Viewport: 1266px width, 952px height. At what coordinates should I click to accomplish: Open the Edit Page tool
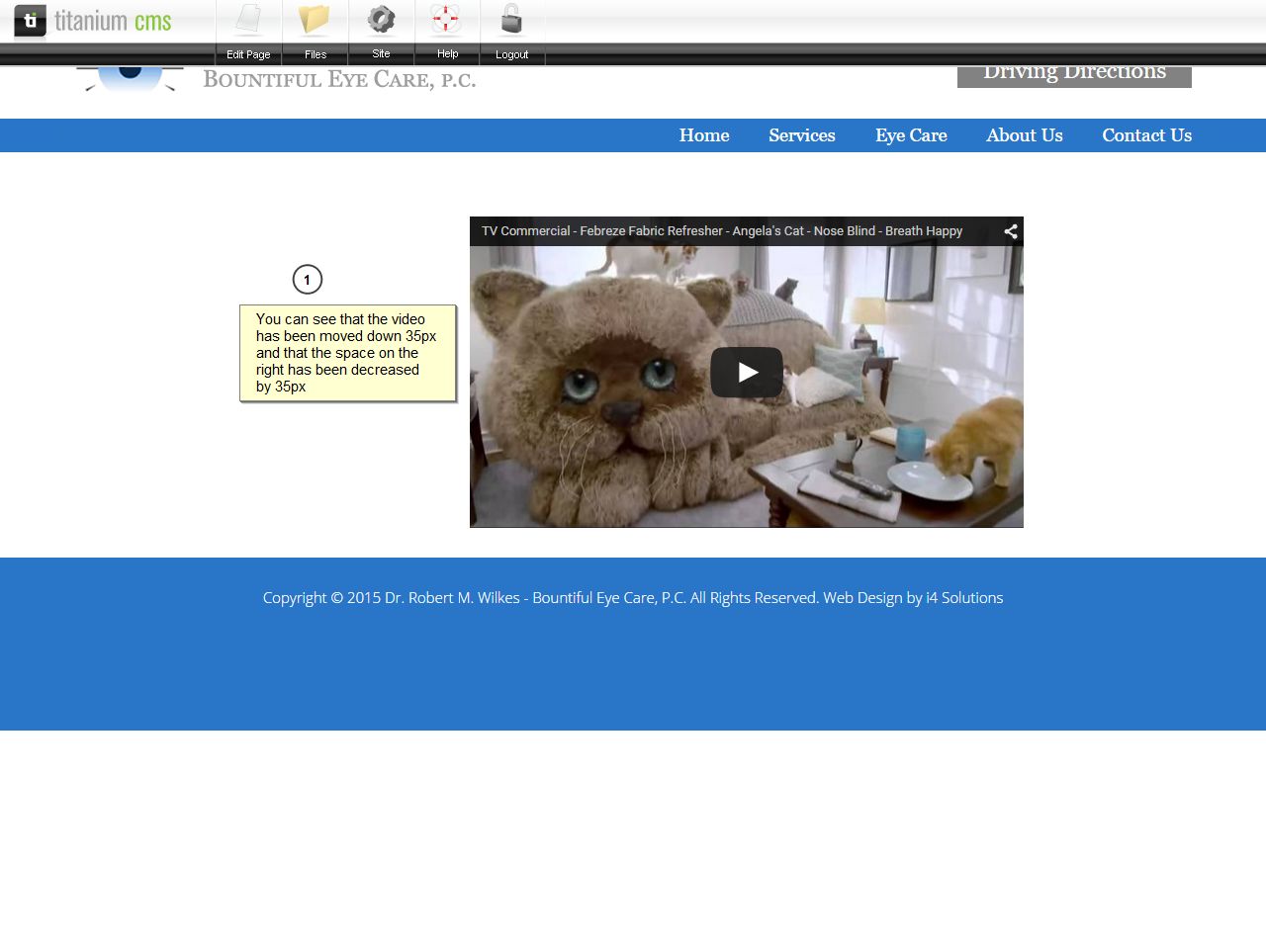click(248, 31)
